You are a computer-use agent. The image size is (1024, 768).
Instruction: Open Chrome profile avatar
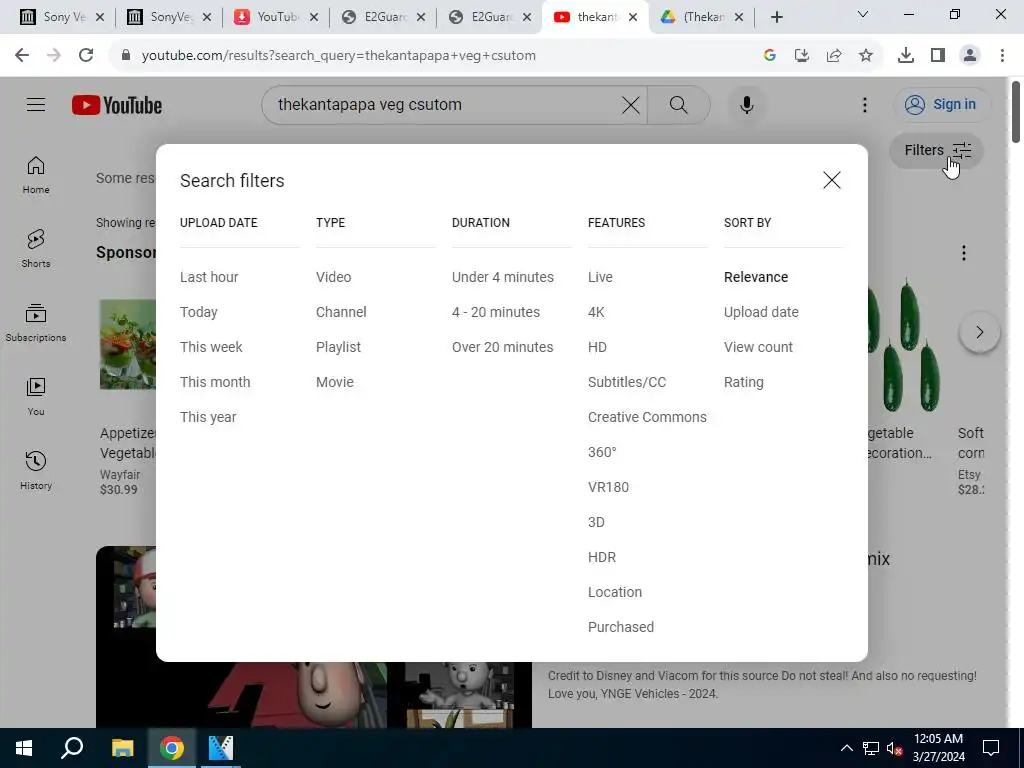970,56
